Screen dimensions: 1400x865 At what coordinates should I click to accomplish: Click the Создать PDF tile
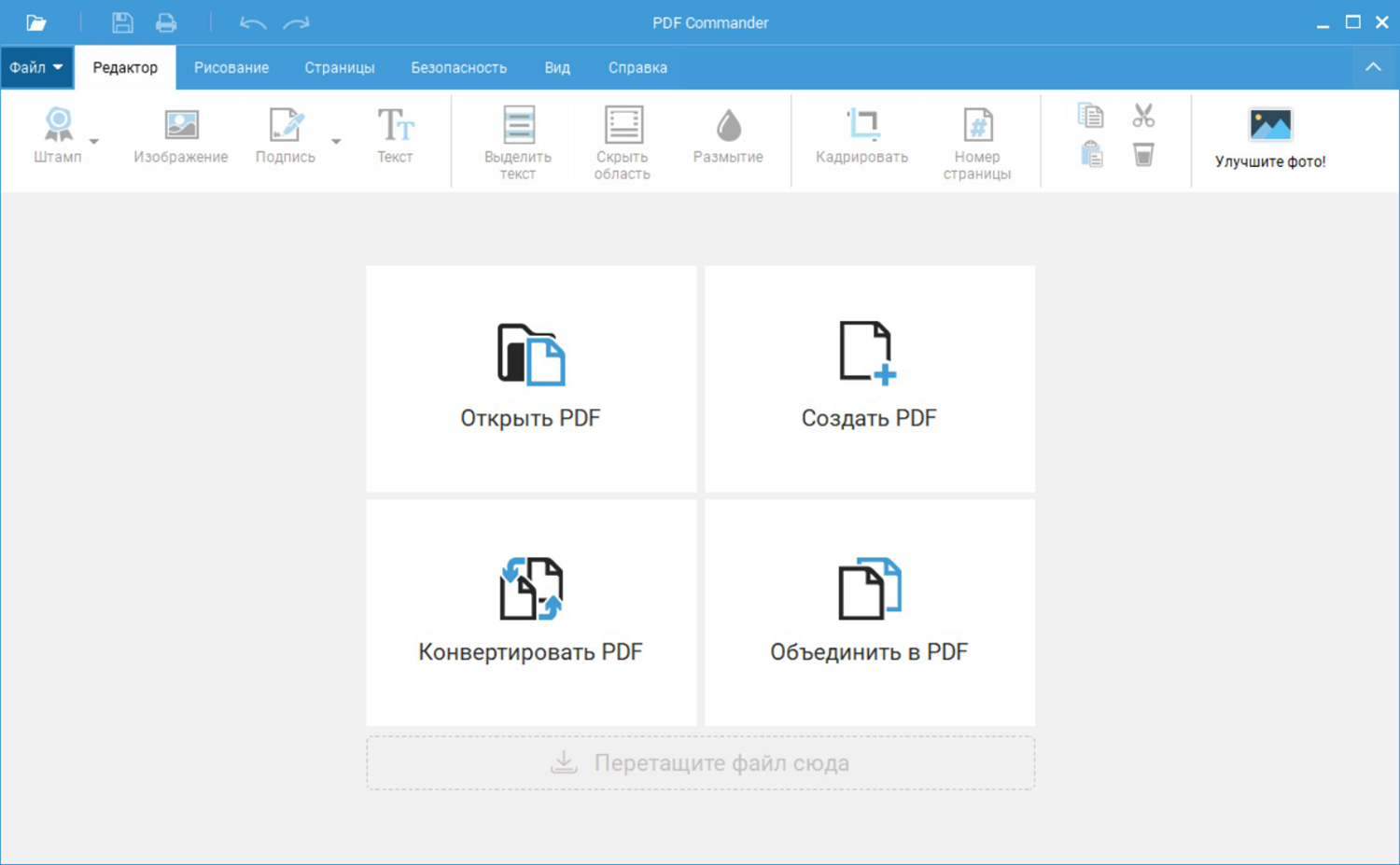click(870, 379)
